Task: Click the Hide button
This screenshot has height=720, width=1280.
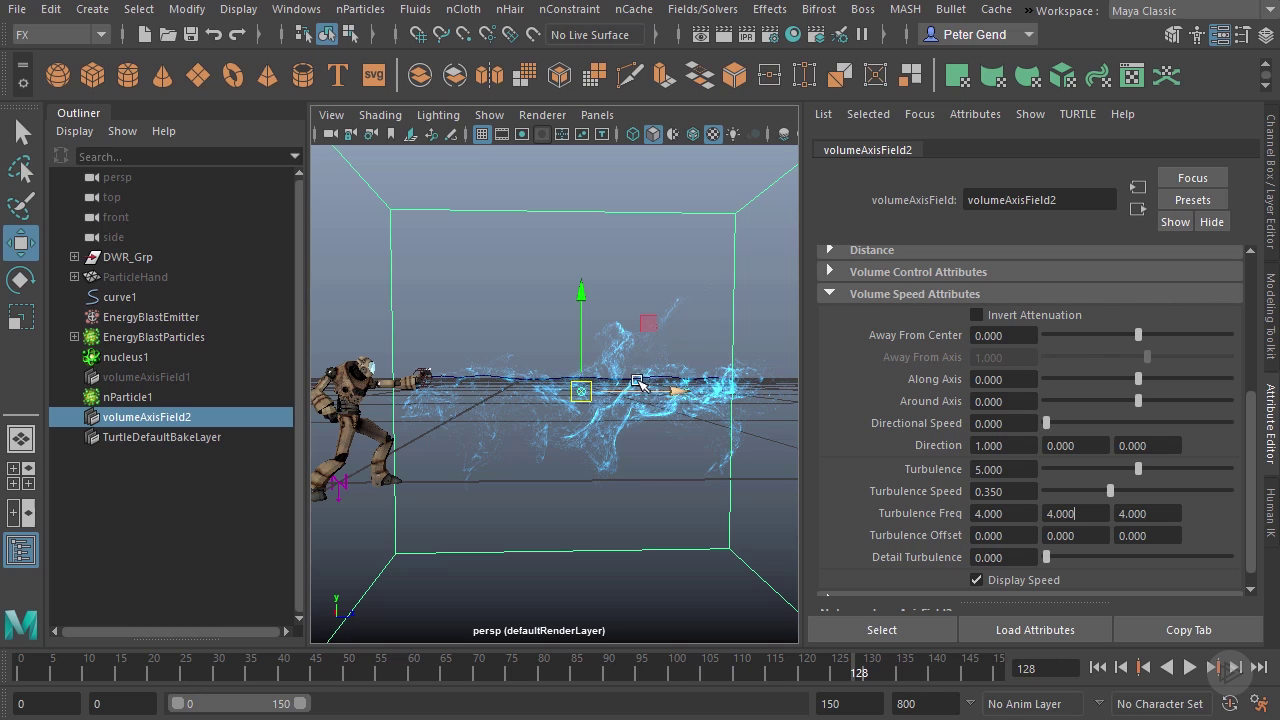Action: pos(1211,222)
